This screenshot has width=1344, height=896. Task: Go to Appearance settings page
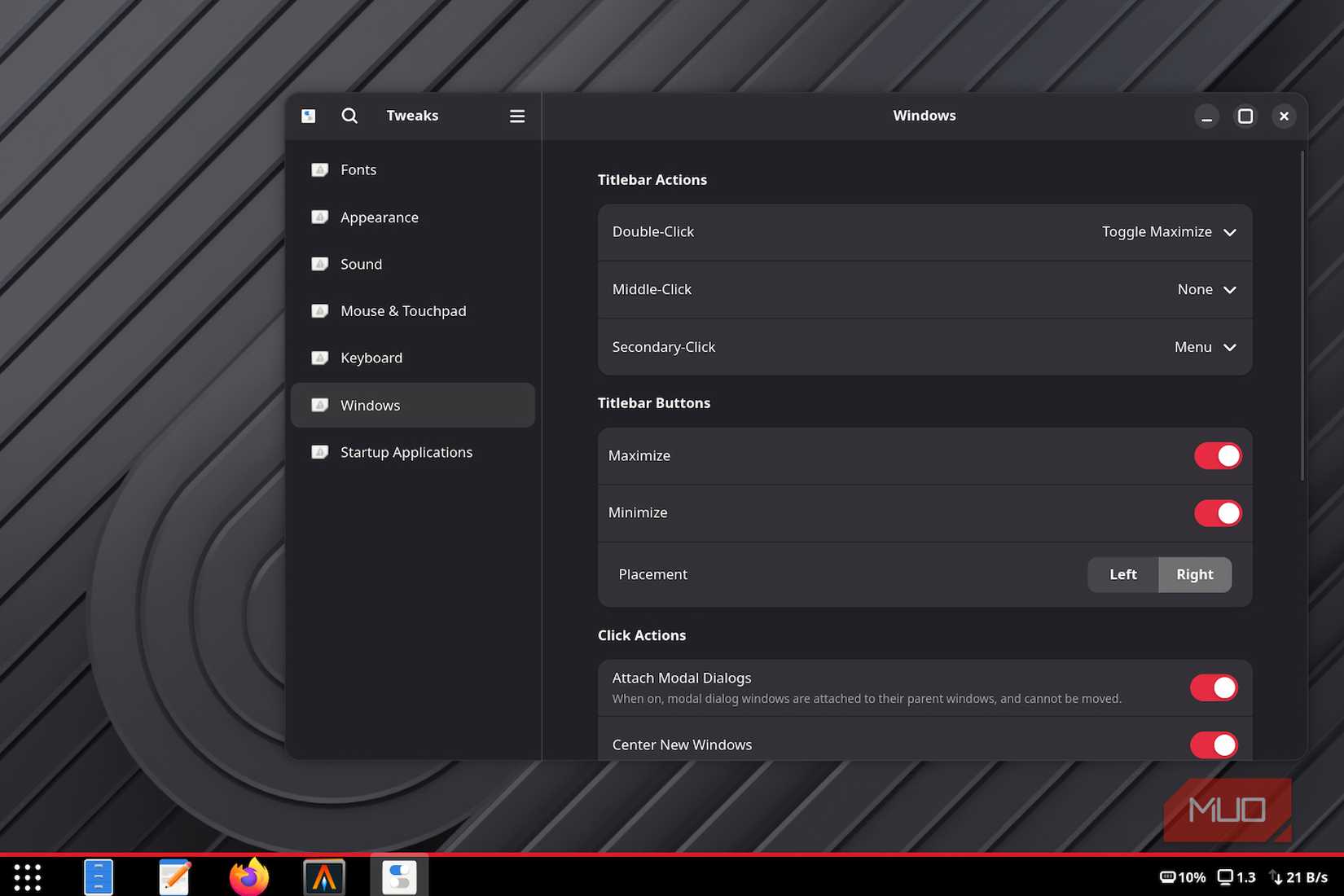(x=413, y=217)
